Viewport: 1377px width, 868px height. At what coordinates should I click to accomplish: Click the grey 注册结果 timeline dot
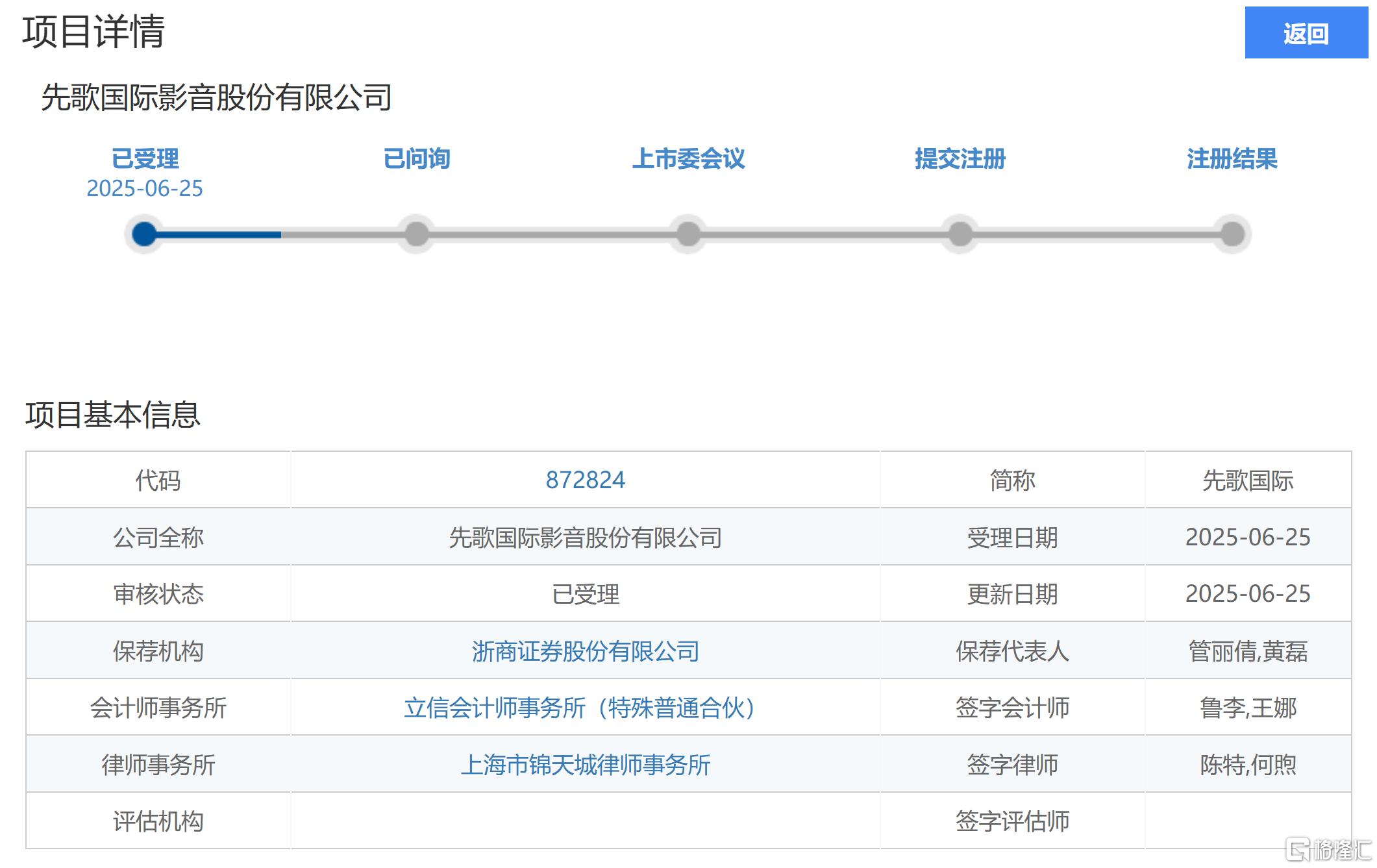click(x=1232, y=234)
